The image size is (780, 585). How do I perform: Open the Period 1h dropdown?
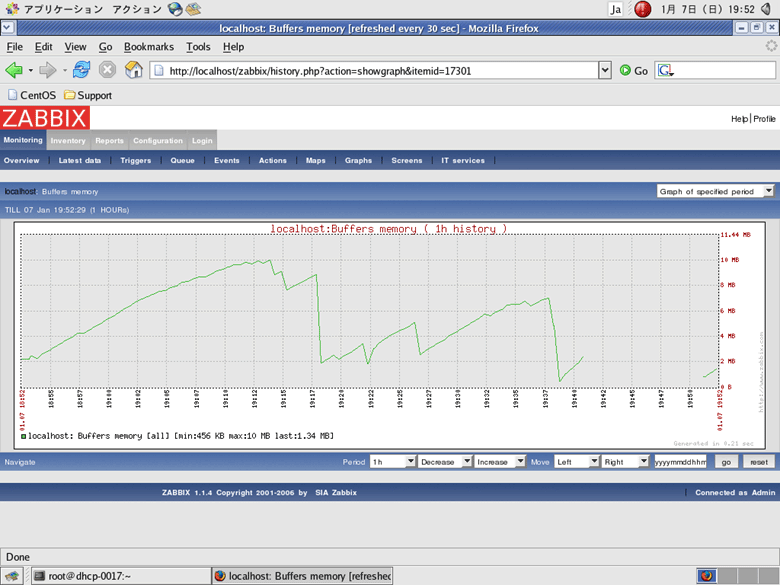[x=393, y=462]
